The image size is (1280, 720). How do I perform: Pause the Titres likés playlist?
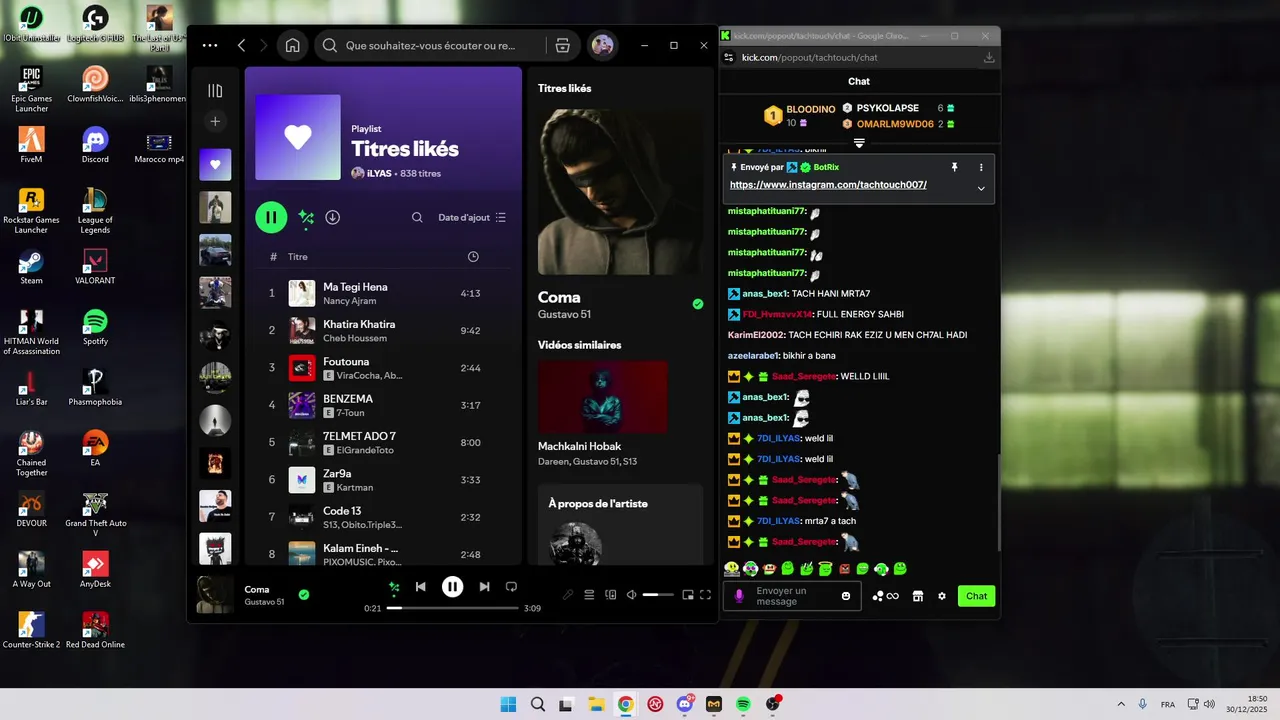click(271, 217)
